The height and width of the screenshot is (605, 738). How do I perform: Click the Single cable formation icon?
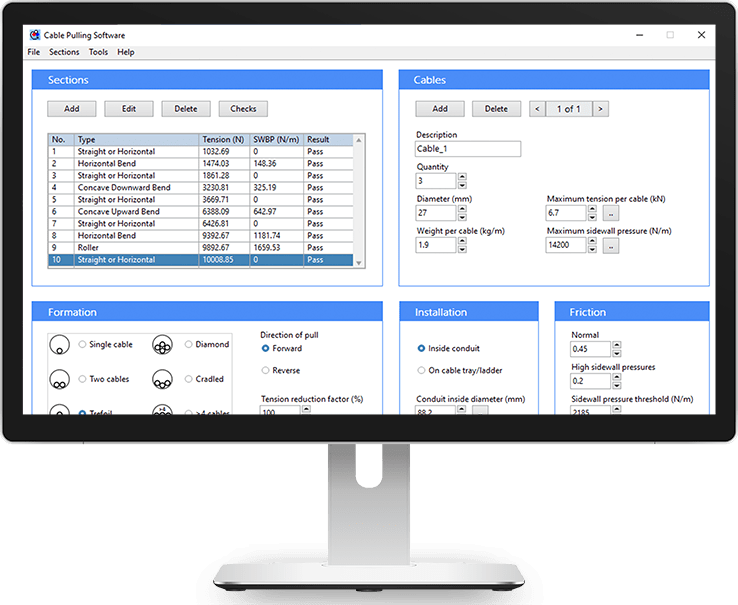point(60,345)
